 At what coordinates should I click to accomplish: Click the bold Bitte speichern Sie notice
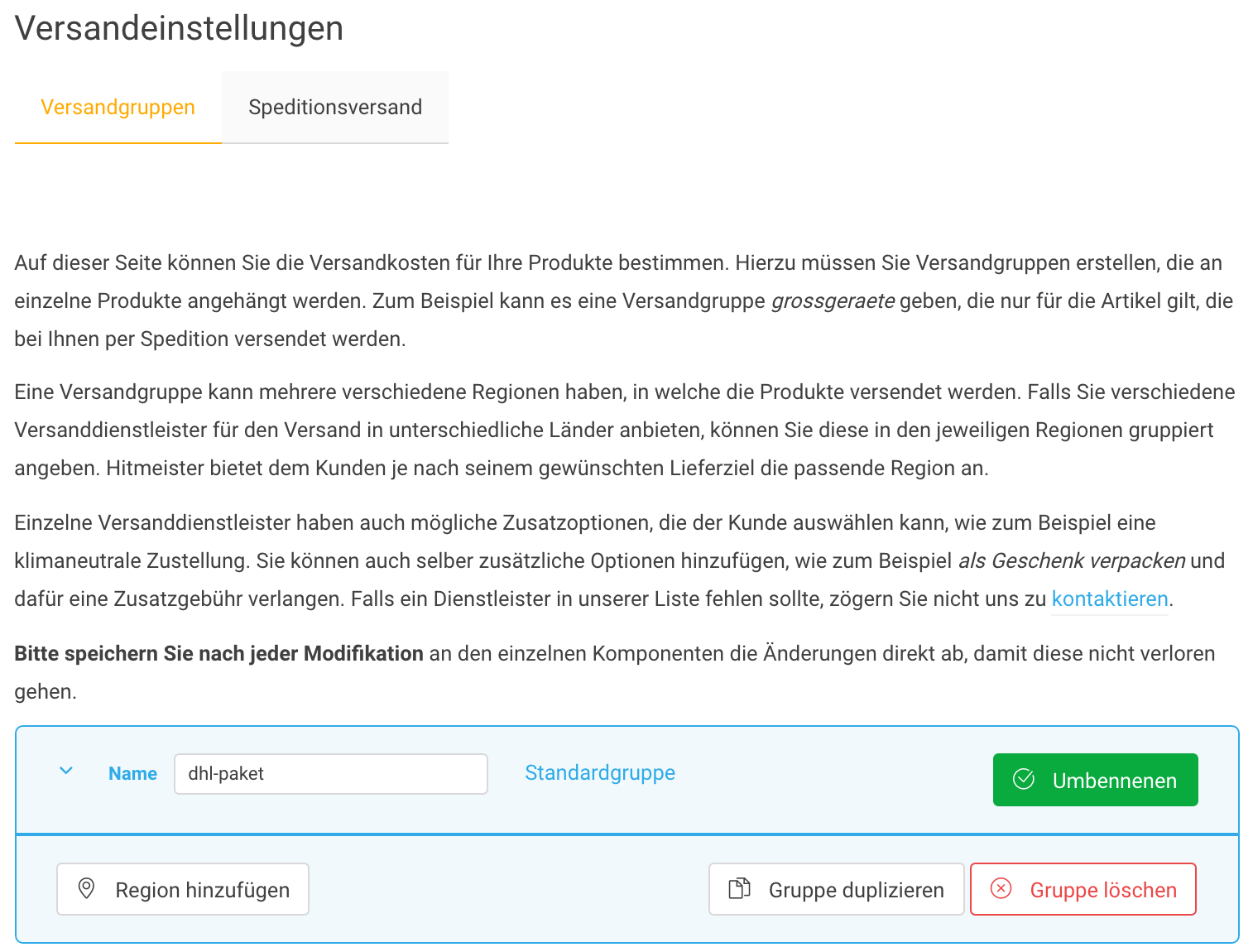tap(218, 654)
